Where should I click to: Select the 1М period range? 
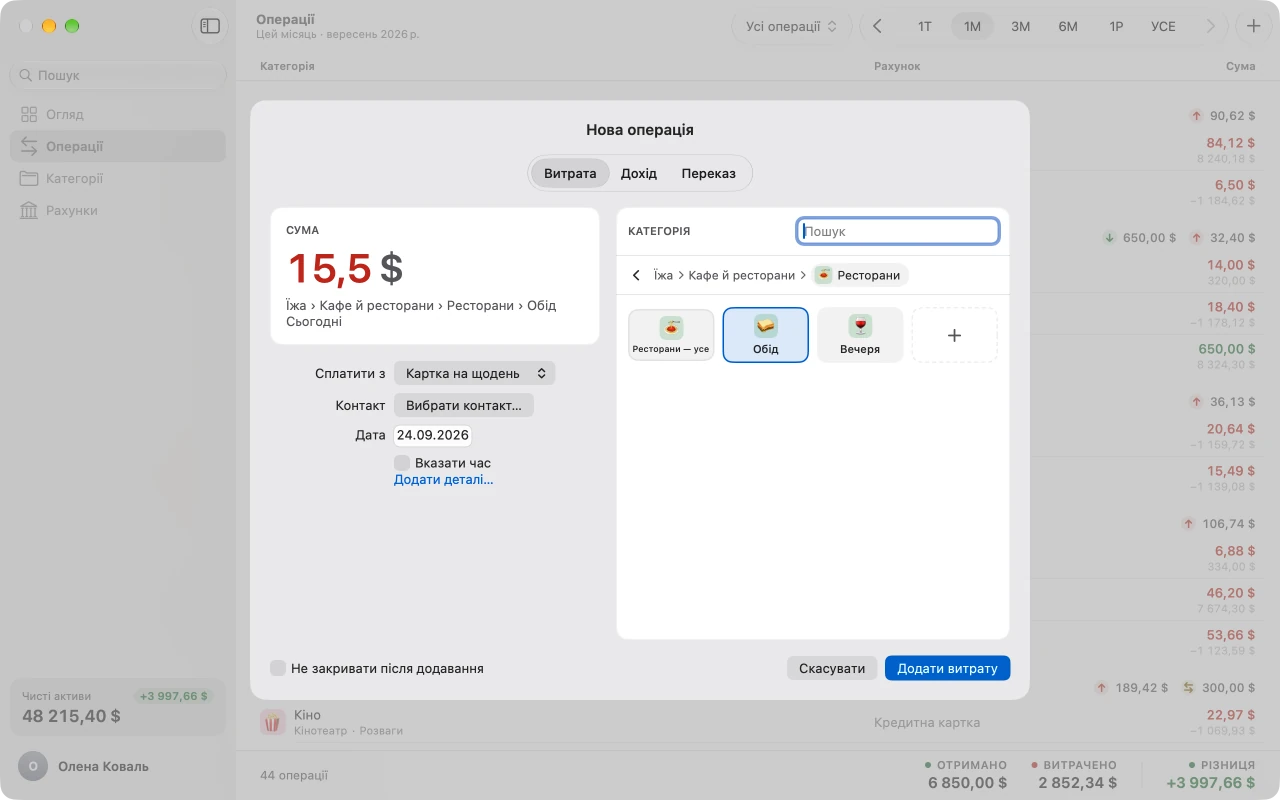tap(972, 26)
